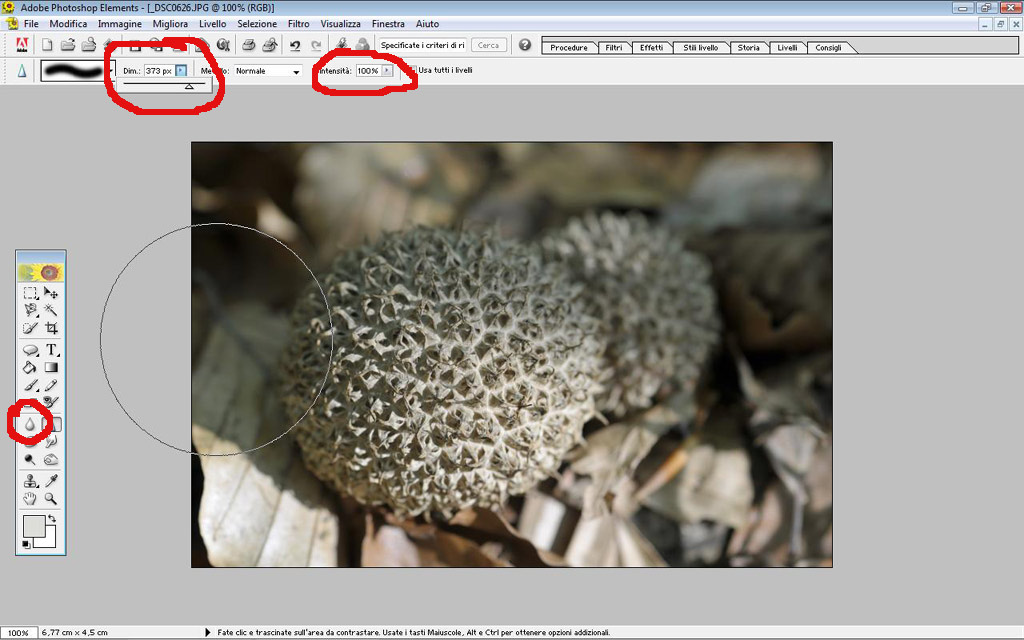Select the Magic Wand tool
1024x640 pixels.
pos(51,311)
